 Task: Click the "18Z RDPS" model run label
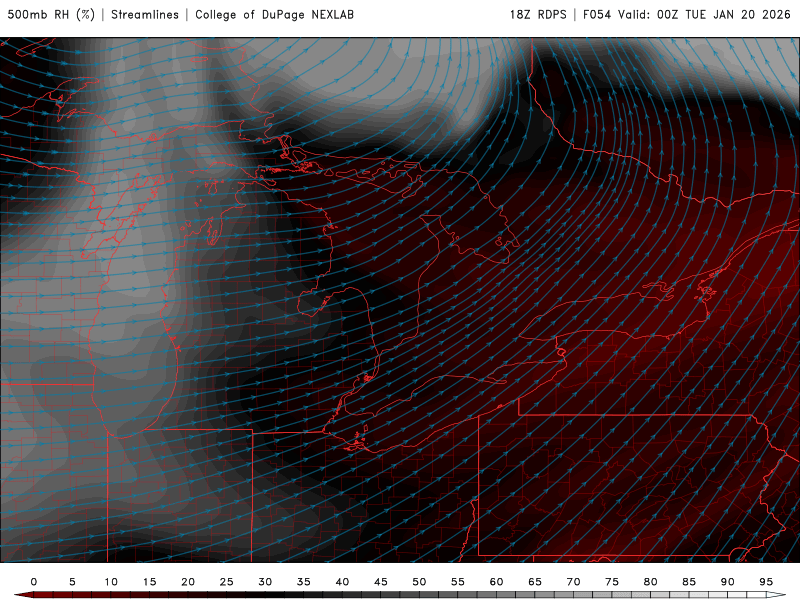tap(538, 15)
